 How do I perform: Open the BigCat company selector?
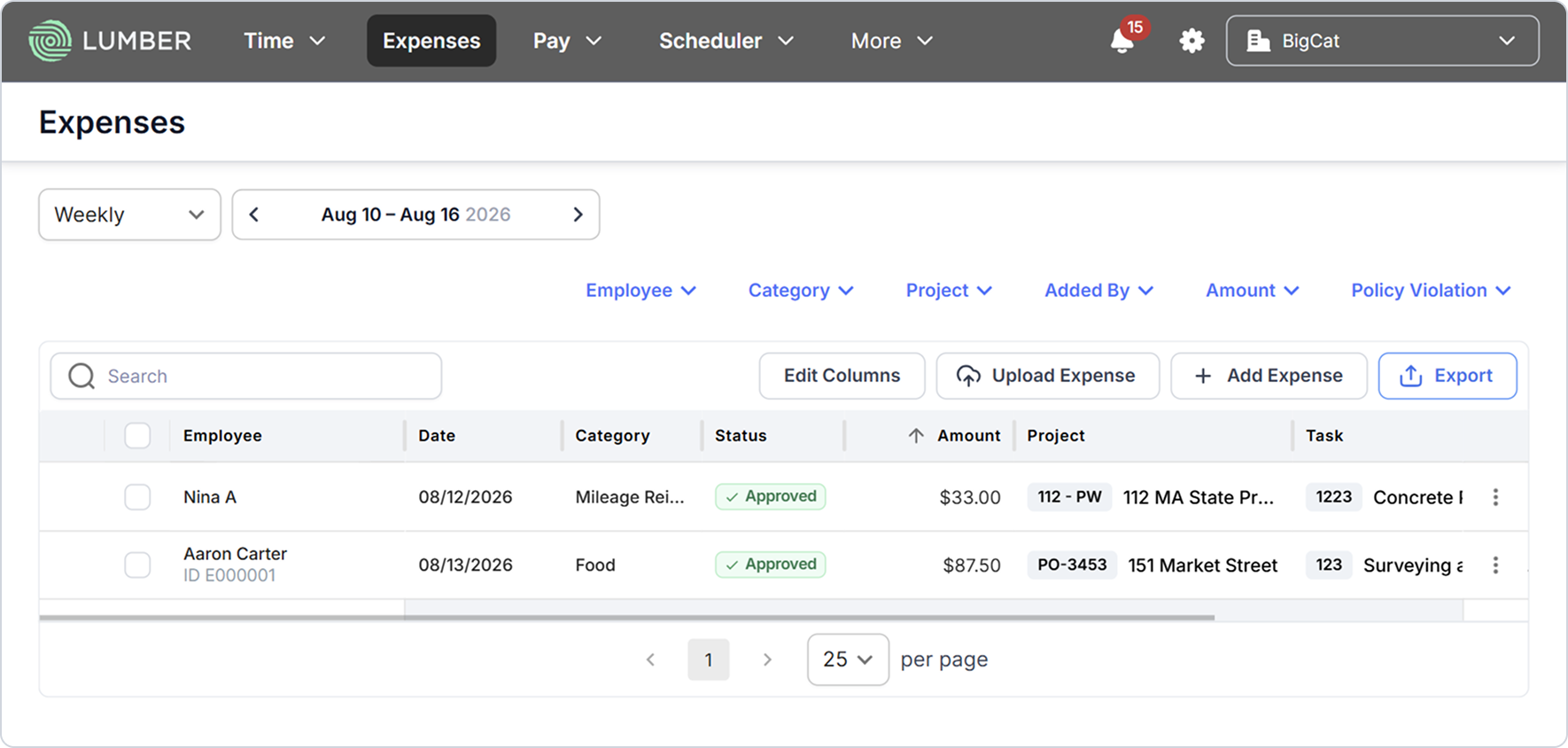point(1382,41)
